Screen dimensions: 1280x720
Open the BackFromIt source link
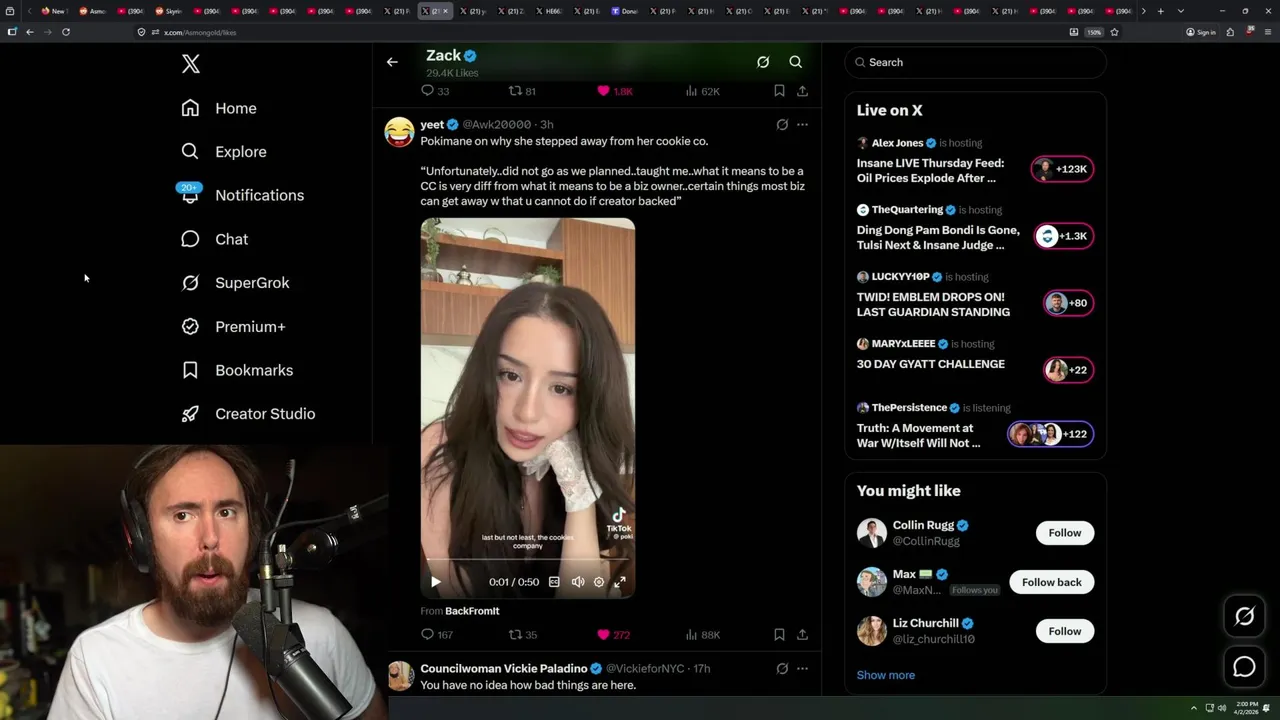click(472, 611)
